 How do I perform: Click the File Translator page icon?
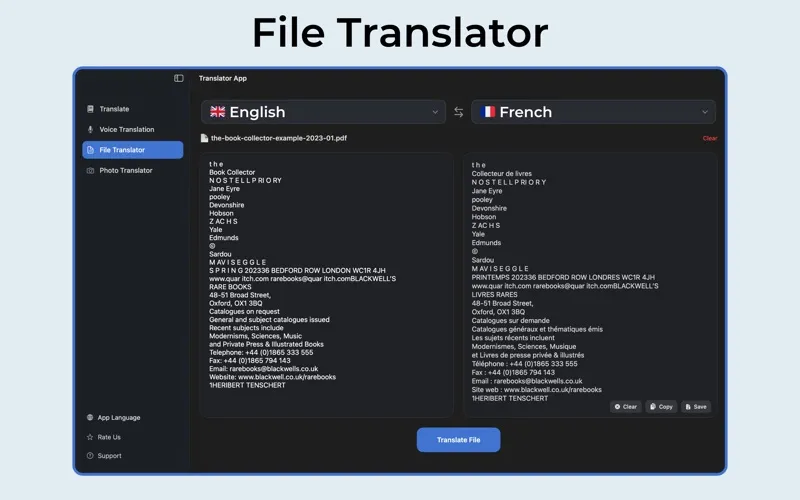coord(90,150)
